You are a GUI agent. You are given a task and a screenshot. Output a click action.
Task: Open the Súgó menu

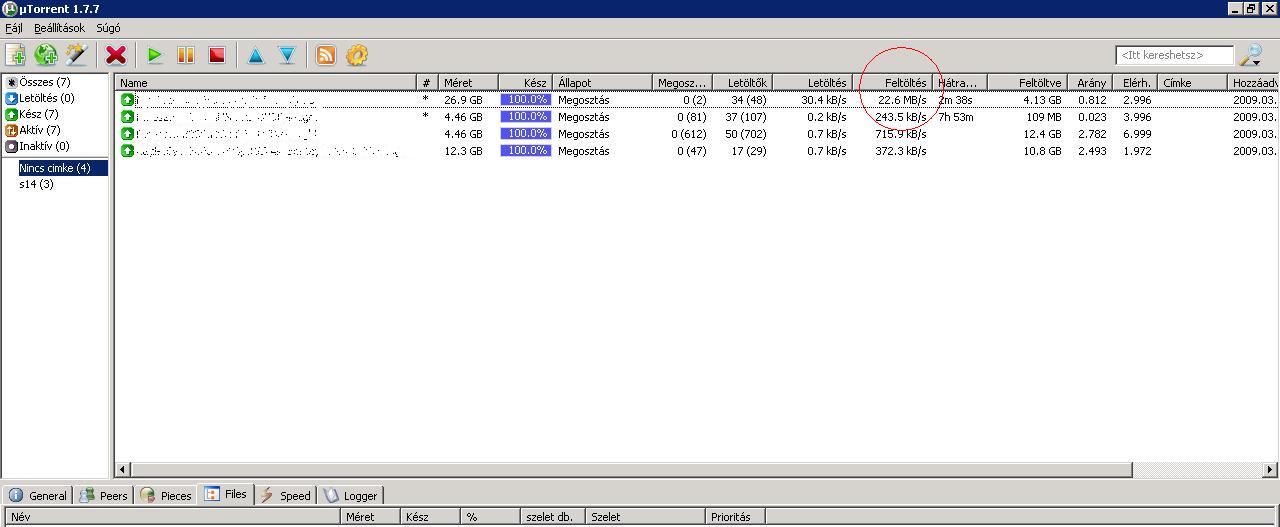(108, 28)
